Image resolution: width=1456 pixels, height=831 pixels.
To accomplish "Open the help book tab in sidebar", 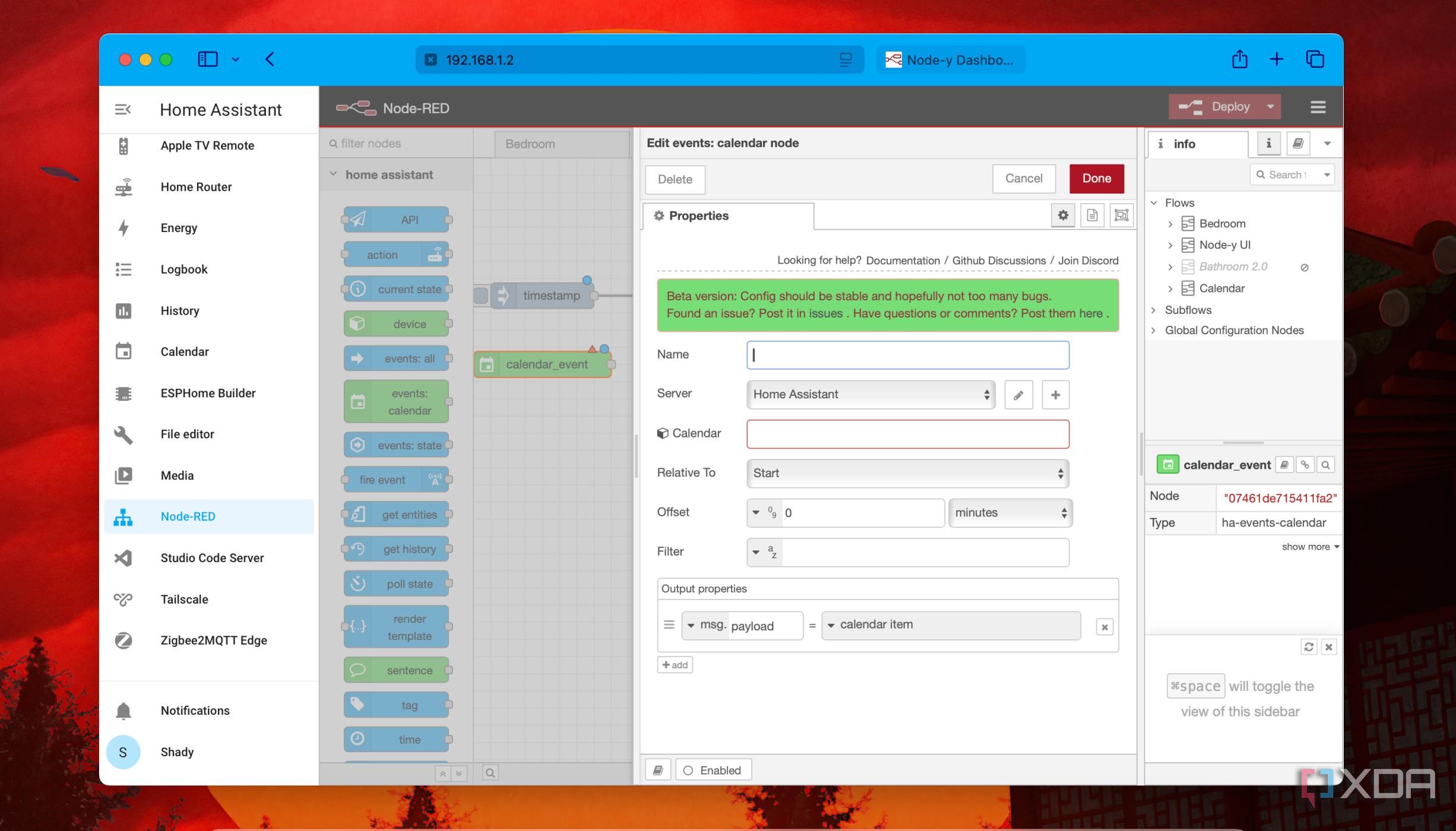I will point(1297,144).
